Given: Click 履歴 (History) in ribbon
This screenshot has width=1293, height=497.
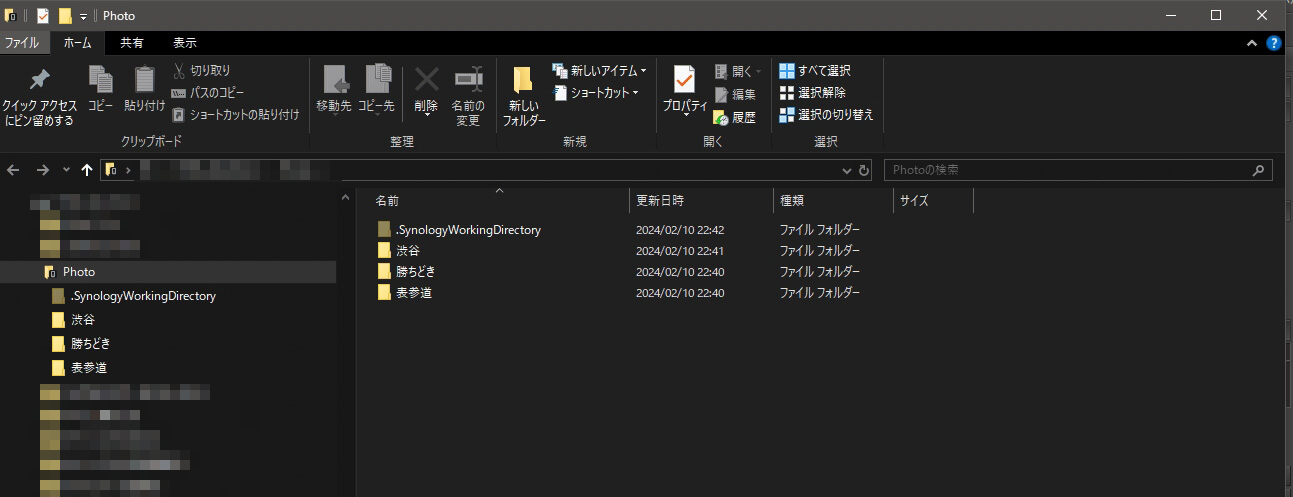Looking at the screenshot, I should pos(735,117).
